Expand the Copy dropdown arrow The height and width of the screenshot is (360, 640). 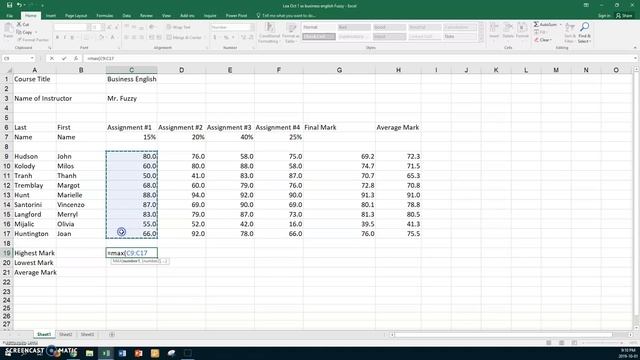click(36, 32)
